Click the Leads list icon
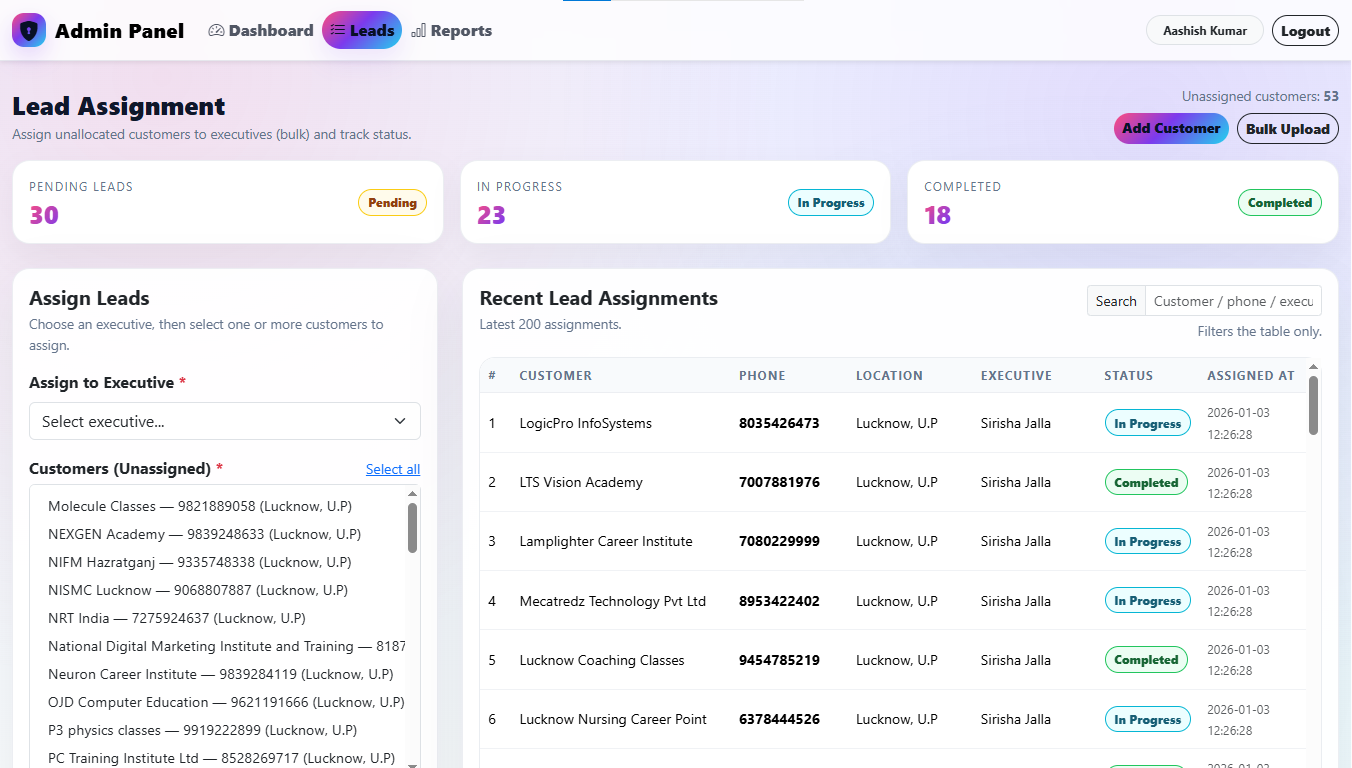The width and height of the screenshot is (1352, 768). coord(337,30)
